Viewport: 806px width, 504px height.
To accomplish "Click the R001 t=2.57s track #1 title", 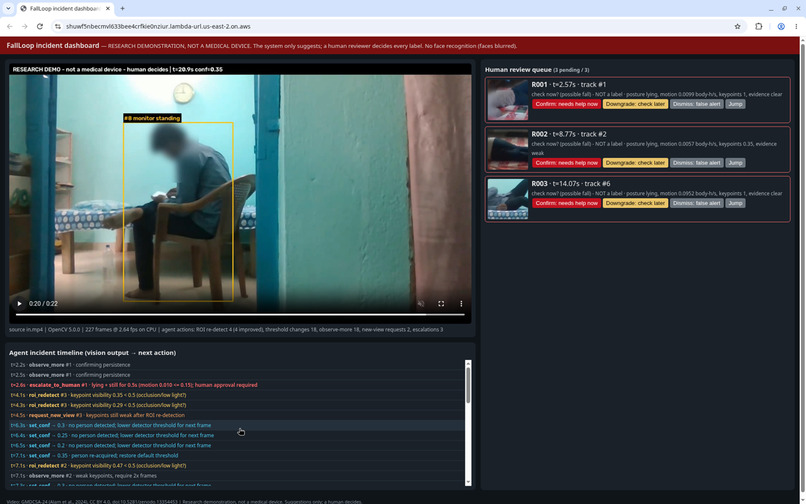I will 569,84.
